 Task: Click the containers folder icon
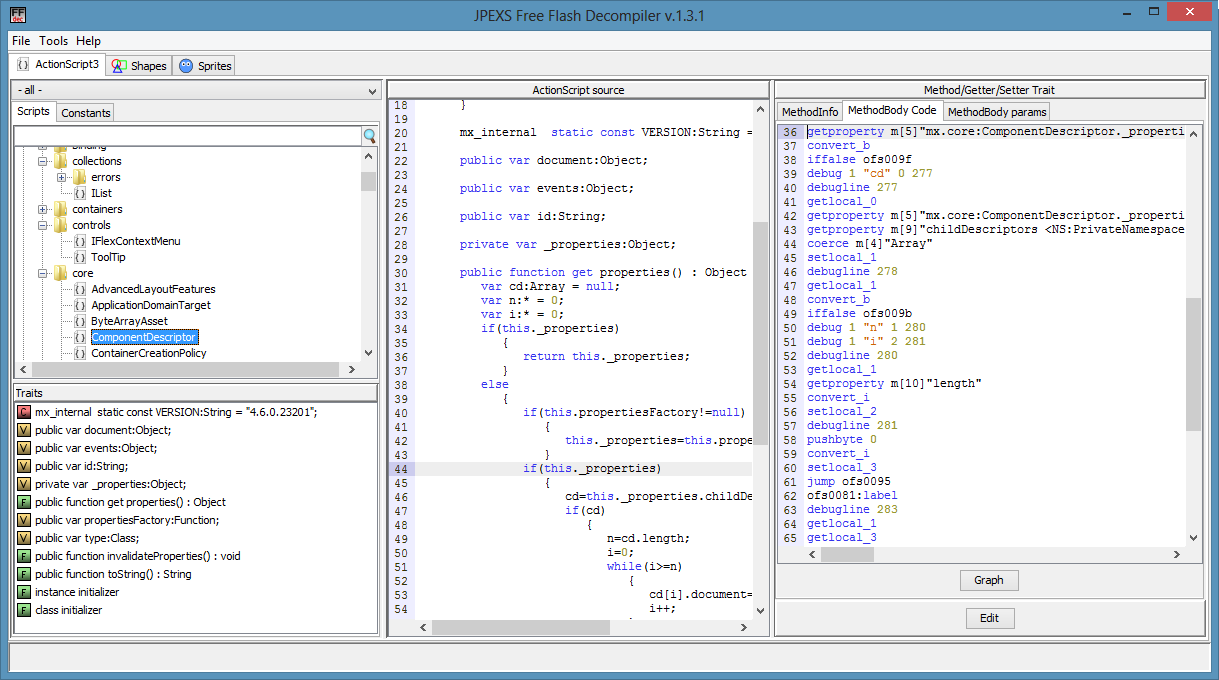point(61,209)
